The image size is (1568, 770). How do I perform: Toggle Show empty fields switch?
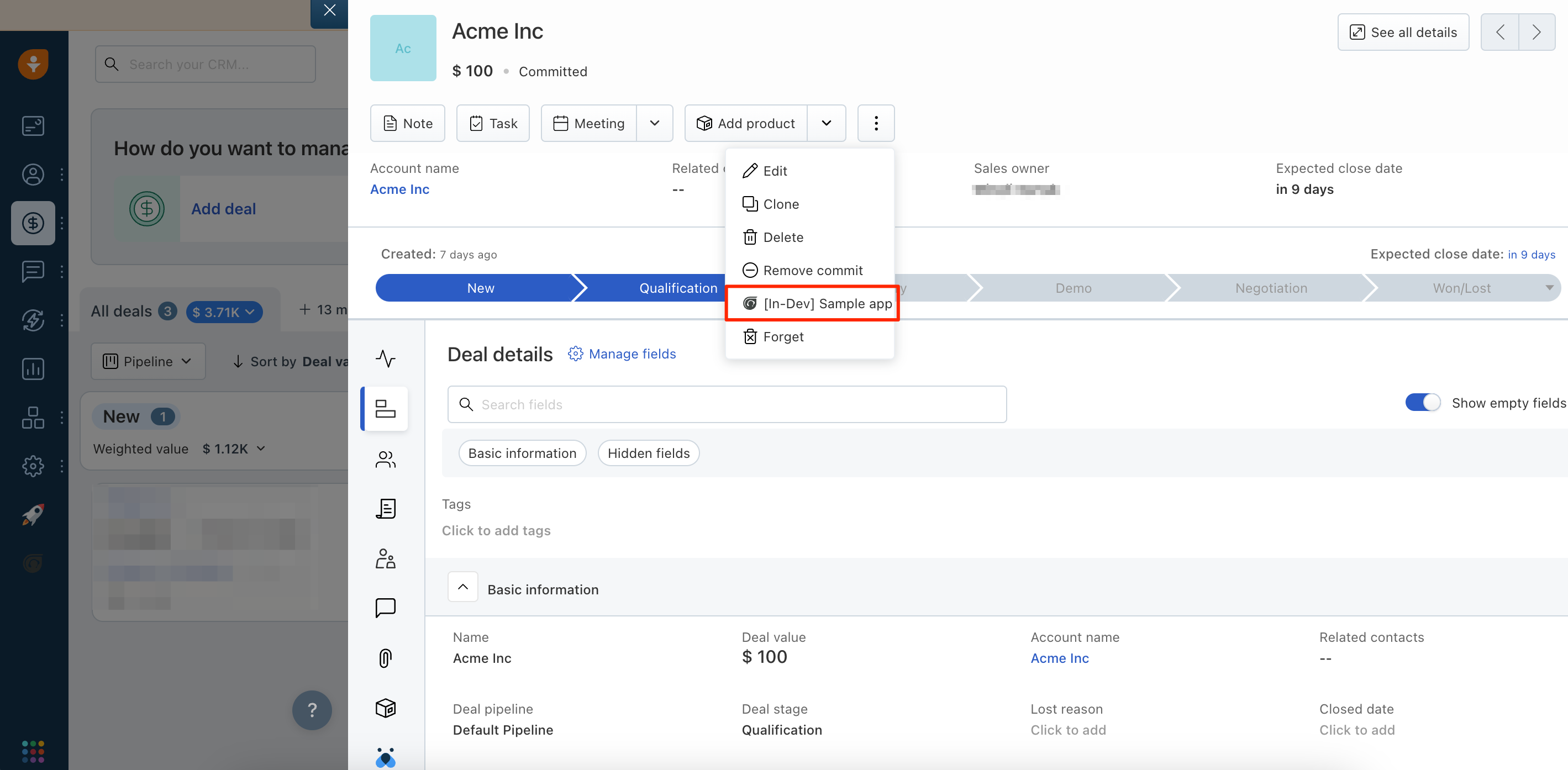[x=1423, y=402]
